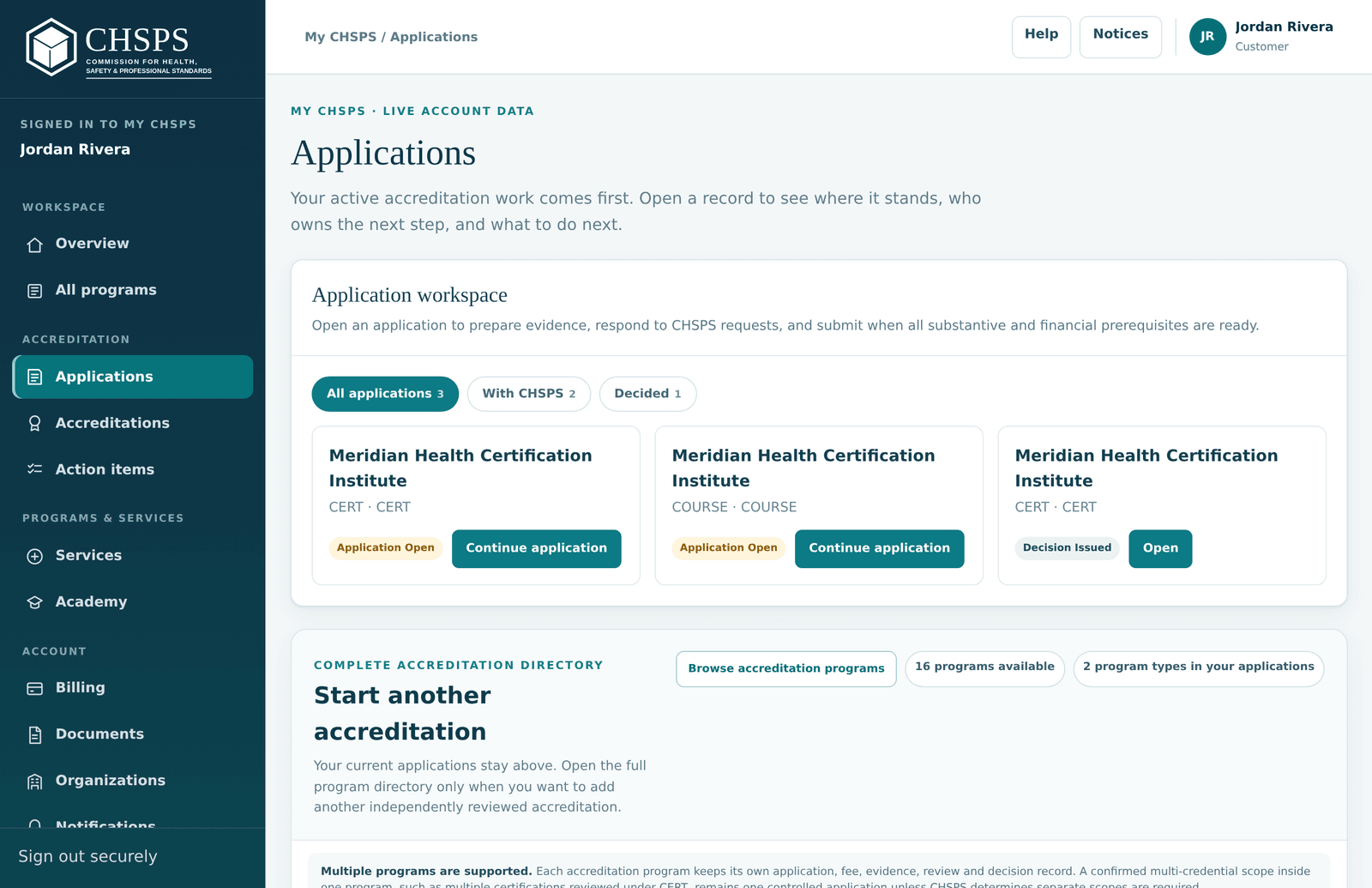
Task: Switch to the Decided tab
Action: (x=647, y=394)
